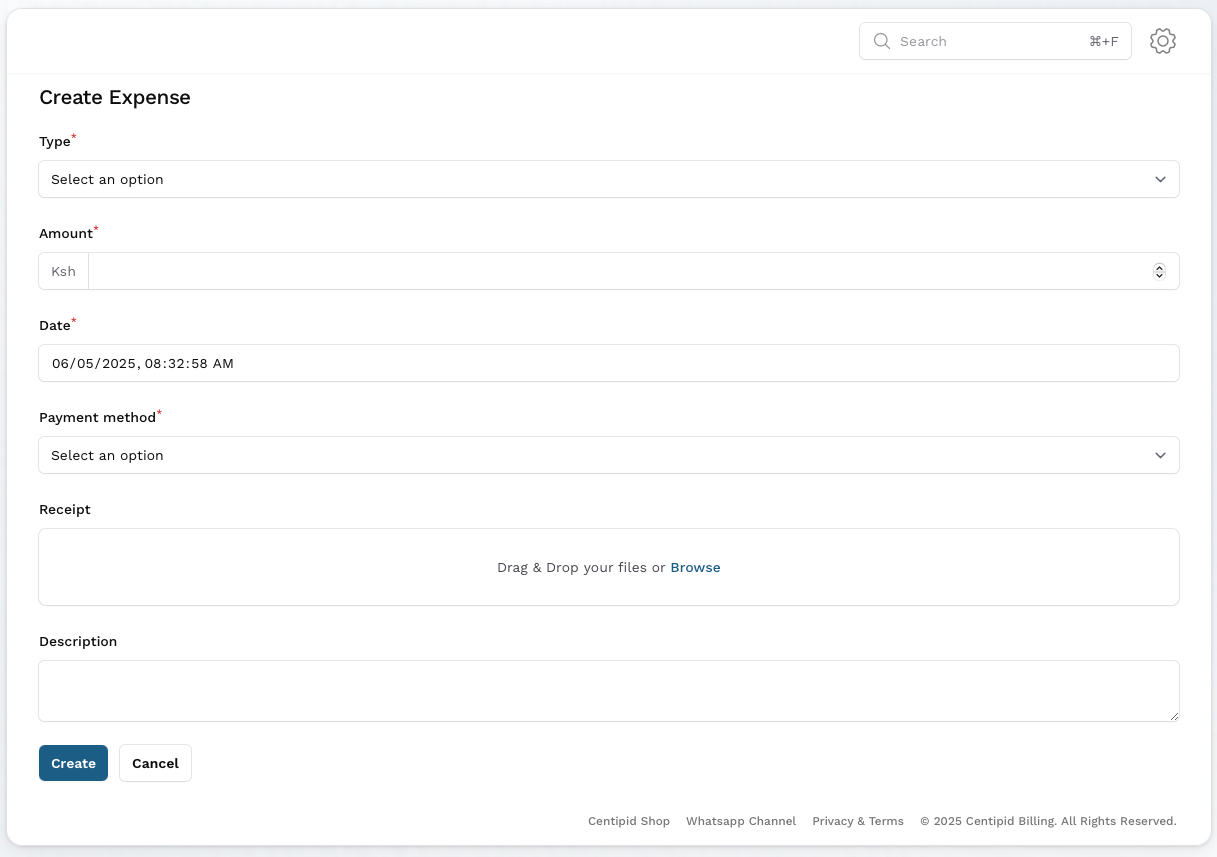
Task: Click the Browse link for receipt upload
Action: pos(695,567)
